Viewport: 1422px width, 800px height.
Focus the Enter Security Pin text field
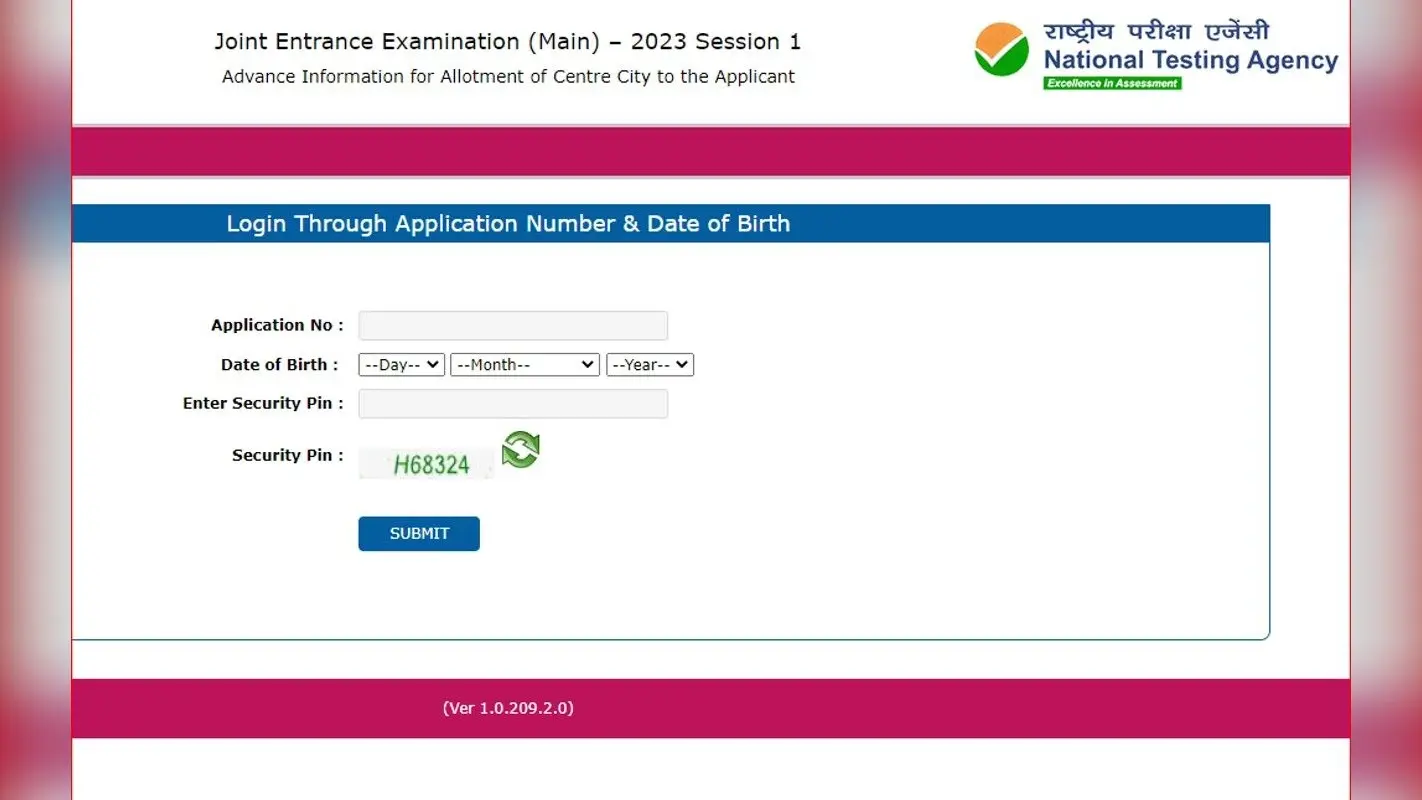[513, 404]
